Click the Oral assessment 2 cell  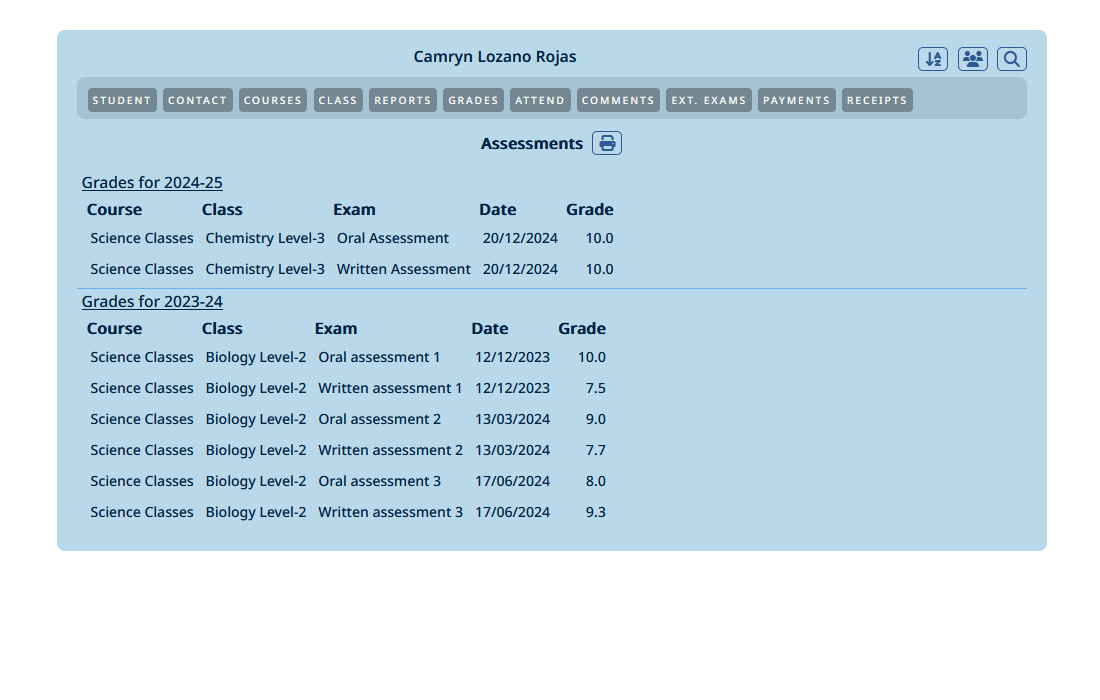380,419
